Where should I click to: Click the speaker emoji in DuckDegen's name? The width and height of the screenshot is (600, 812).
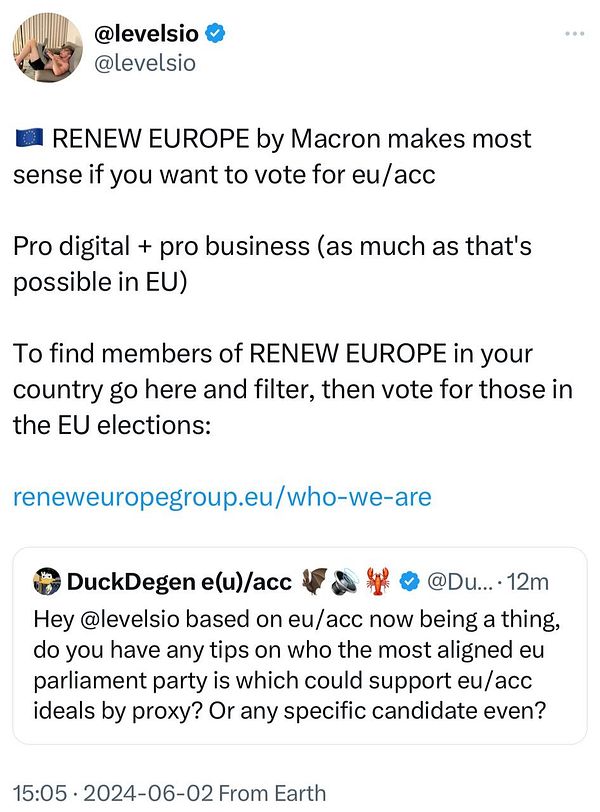click(x=345, y=581)
